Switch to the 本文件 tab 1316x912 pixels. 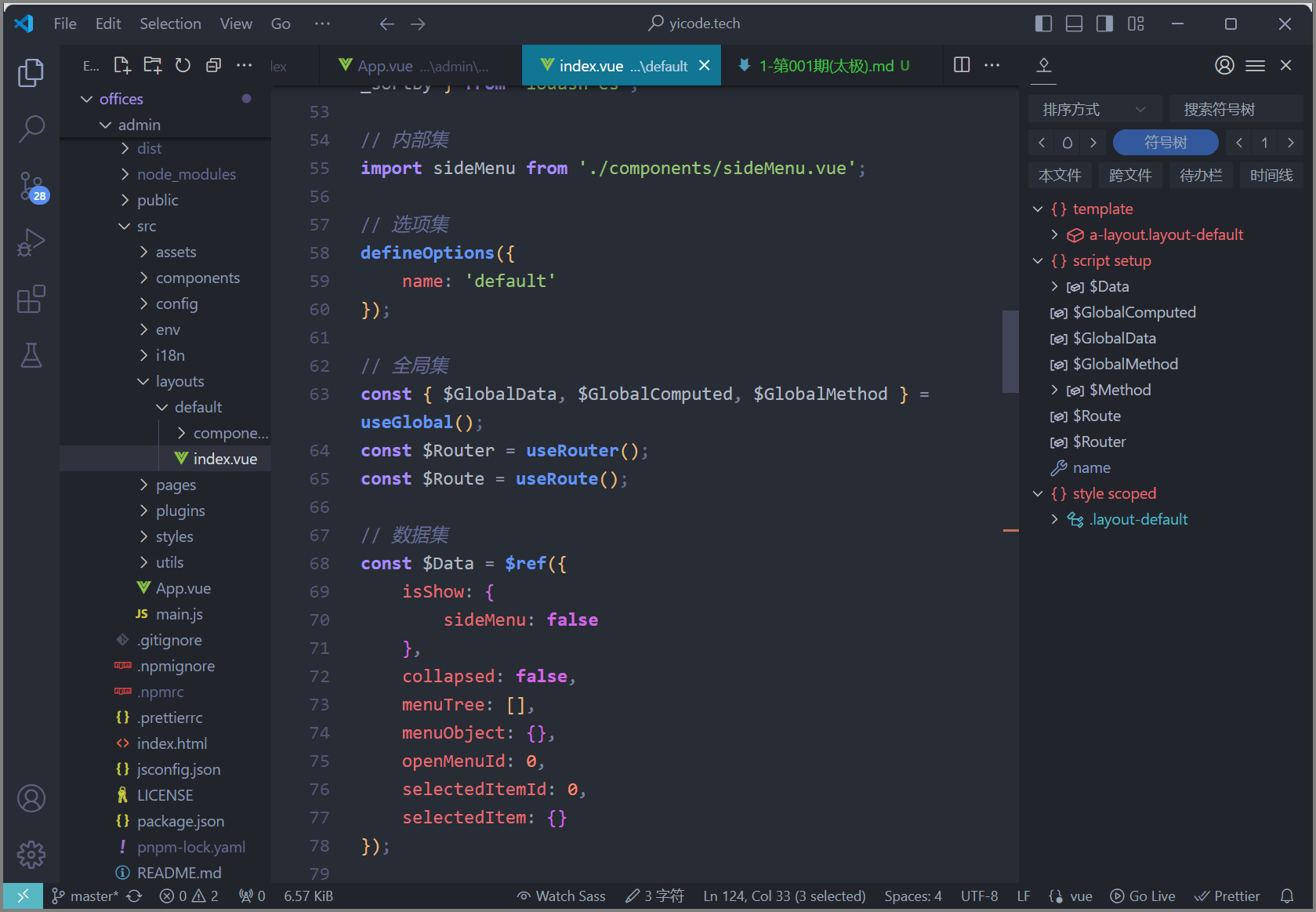pyautogui.click(x=1060, y=175)
